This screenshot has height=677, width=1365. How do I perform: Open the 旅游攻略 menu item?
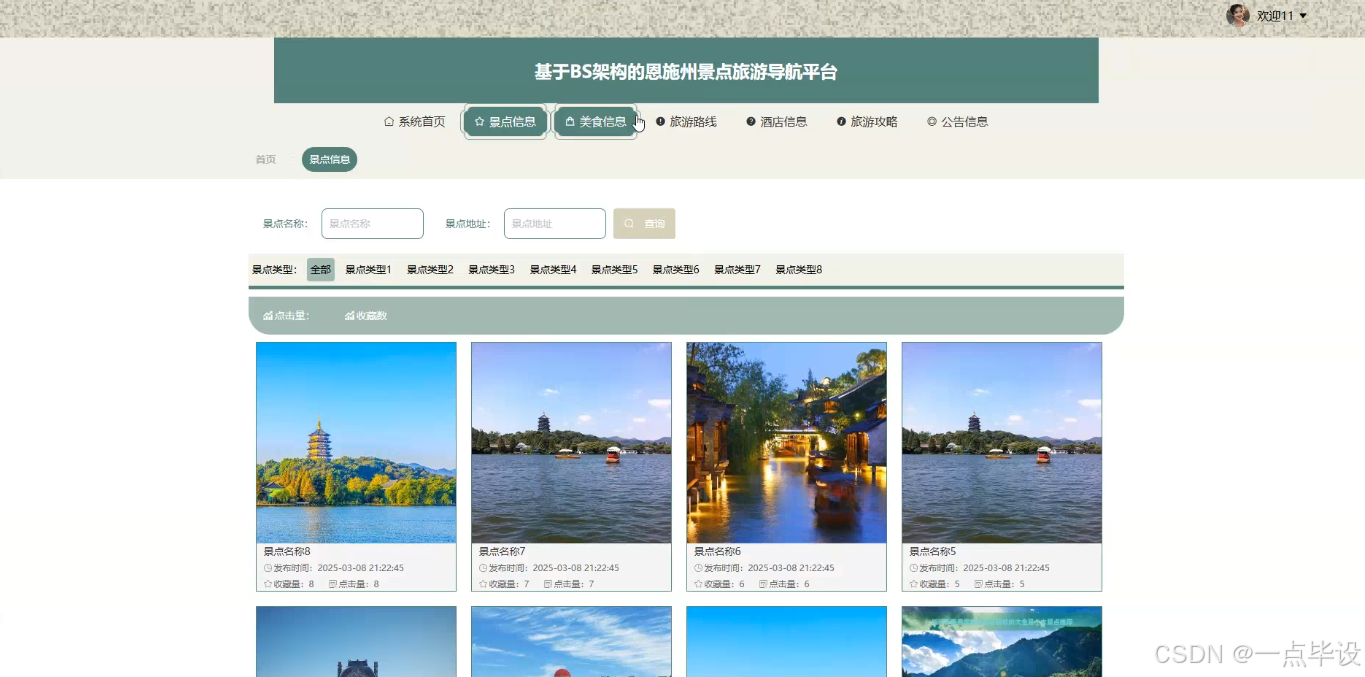(867, 122)
